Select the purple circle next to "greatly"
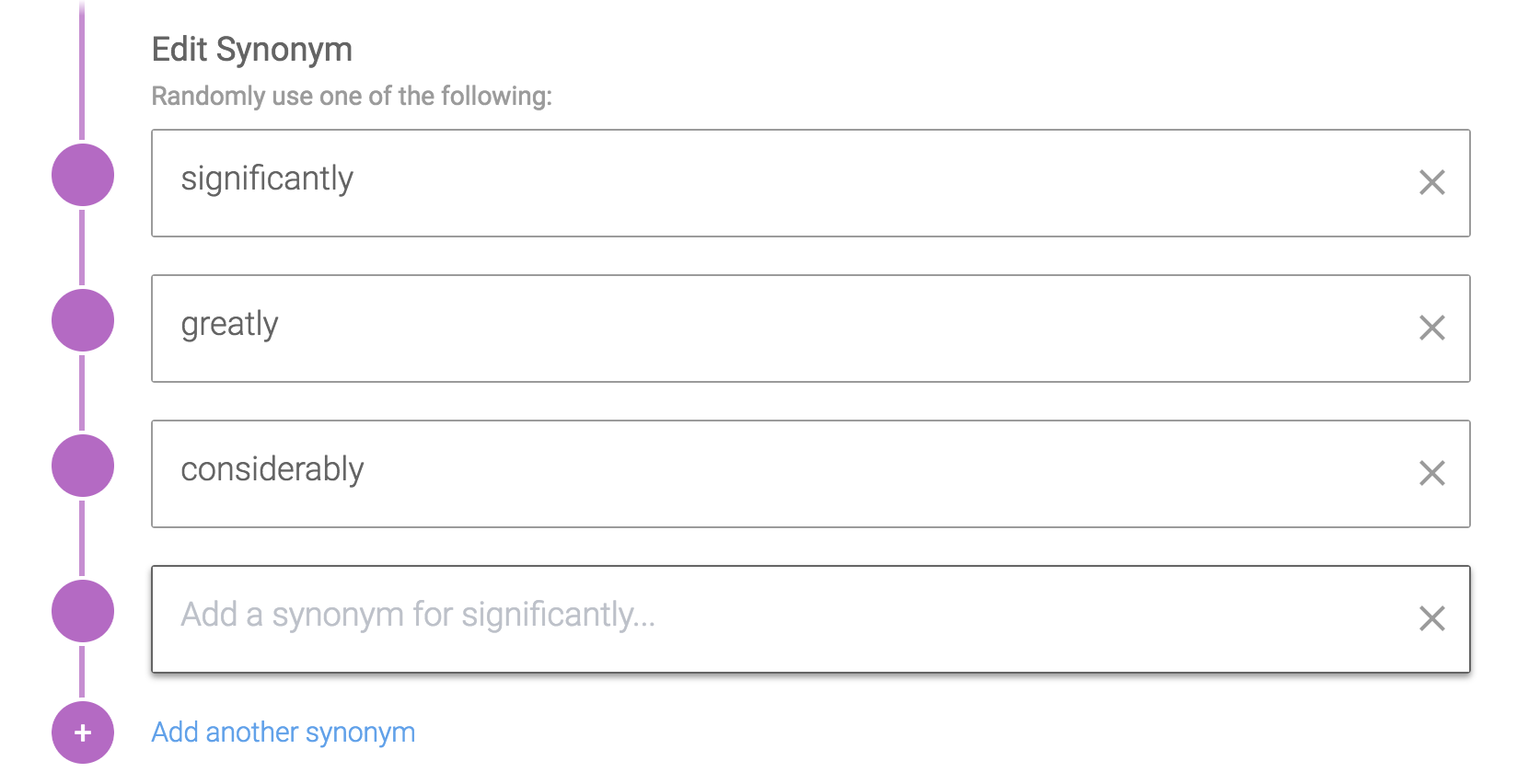Screen dimensions: 1517x784 (83, 320)
